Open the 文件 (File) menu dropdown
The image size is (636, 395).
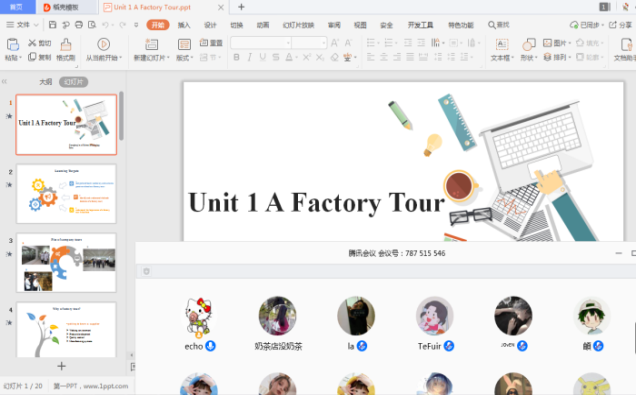coord(22,25)
